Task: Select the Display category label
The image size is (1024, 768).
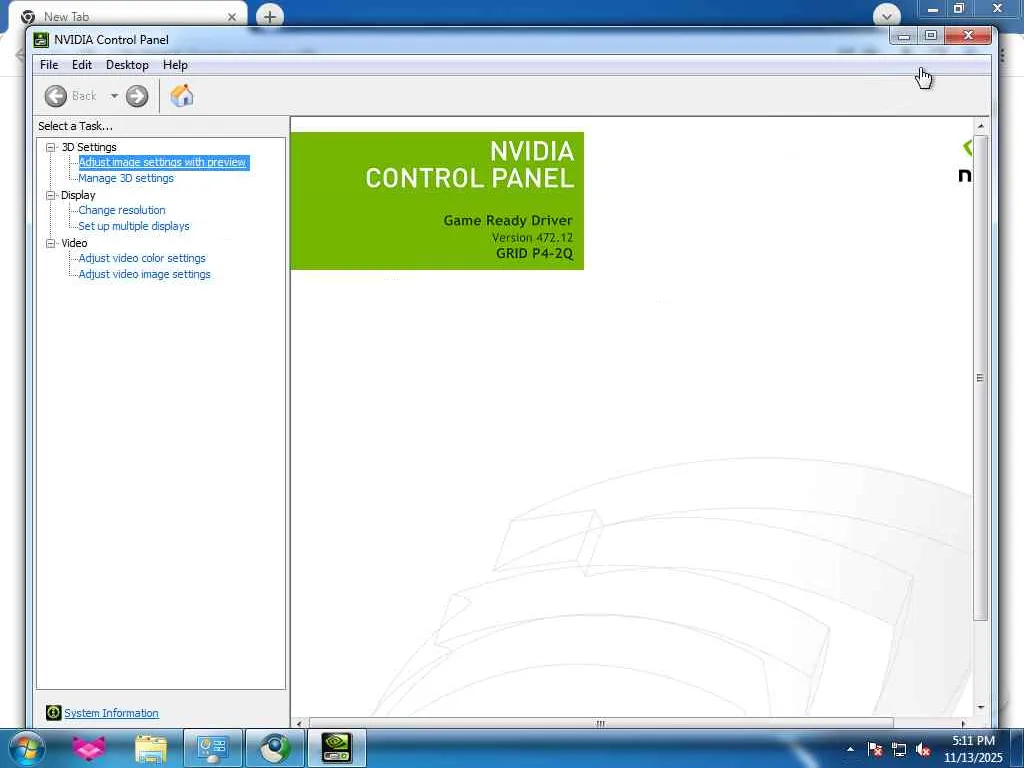Action: coord(78,195)
